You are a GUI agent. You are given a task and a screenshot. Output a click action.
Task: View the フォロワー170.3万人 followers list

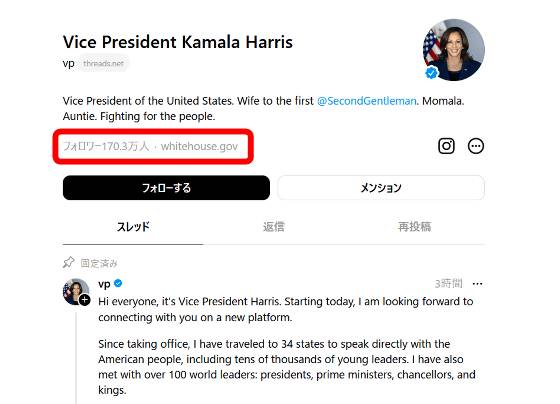pos(106,146)
